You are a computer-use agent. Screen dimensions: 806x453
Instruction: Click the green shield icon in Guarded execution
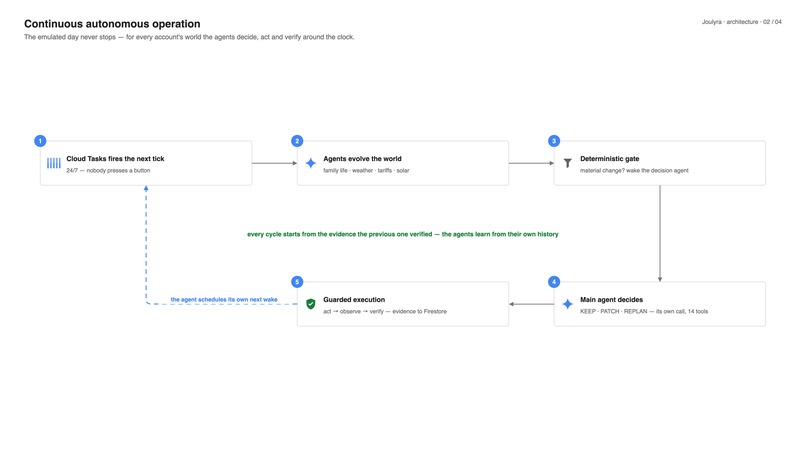310,304
